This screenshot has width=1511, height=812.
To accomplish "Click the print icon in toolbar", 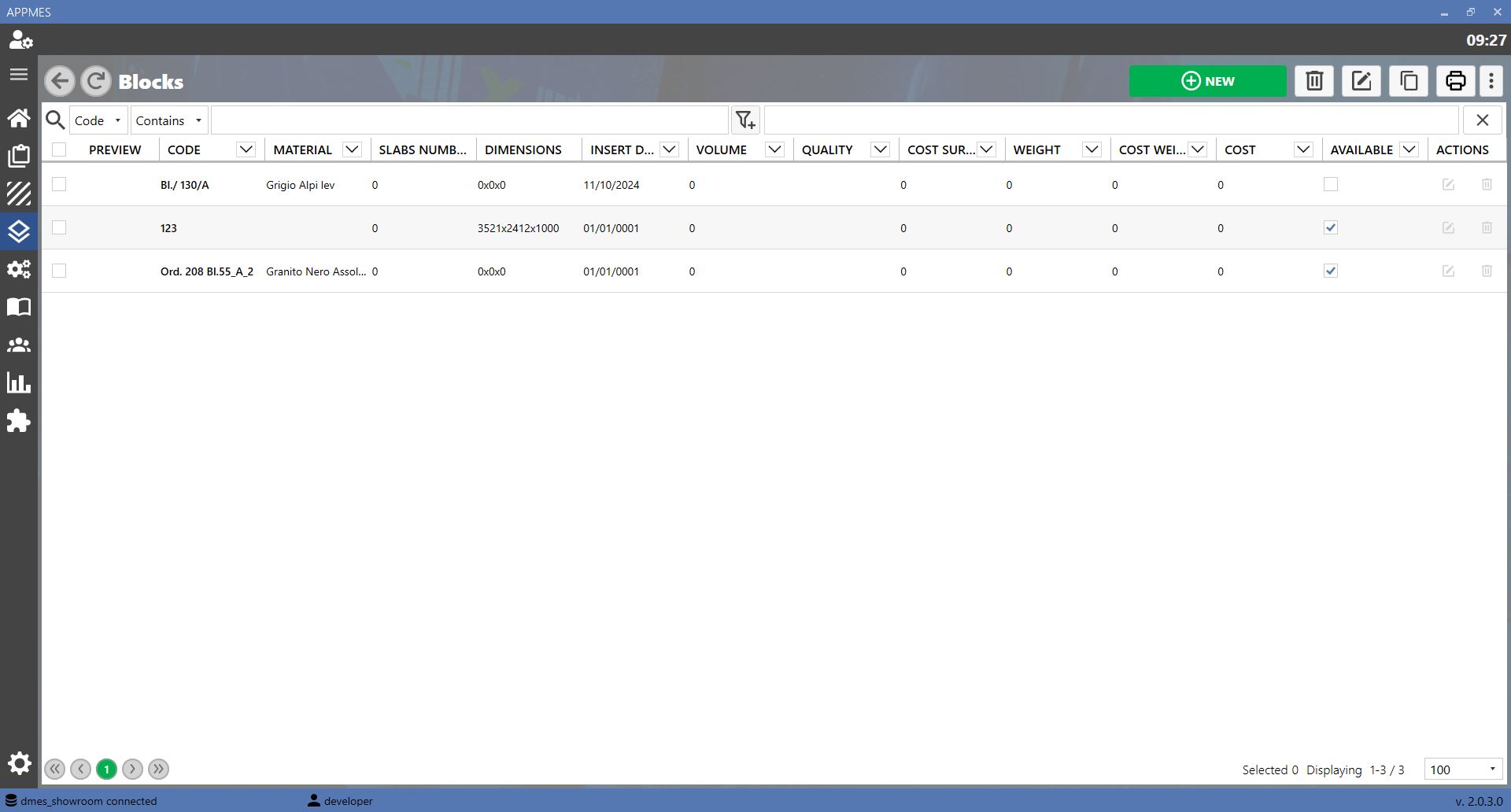I will (1456, 81).
